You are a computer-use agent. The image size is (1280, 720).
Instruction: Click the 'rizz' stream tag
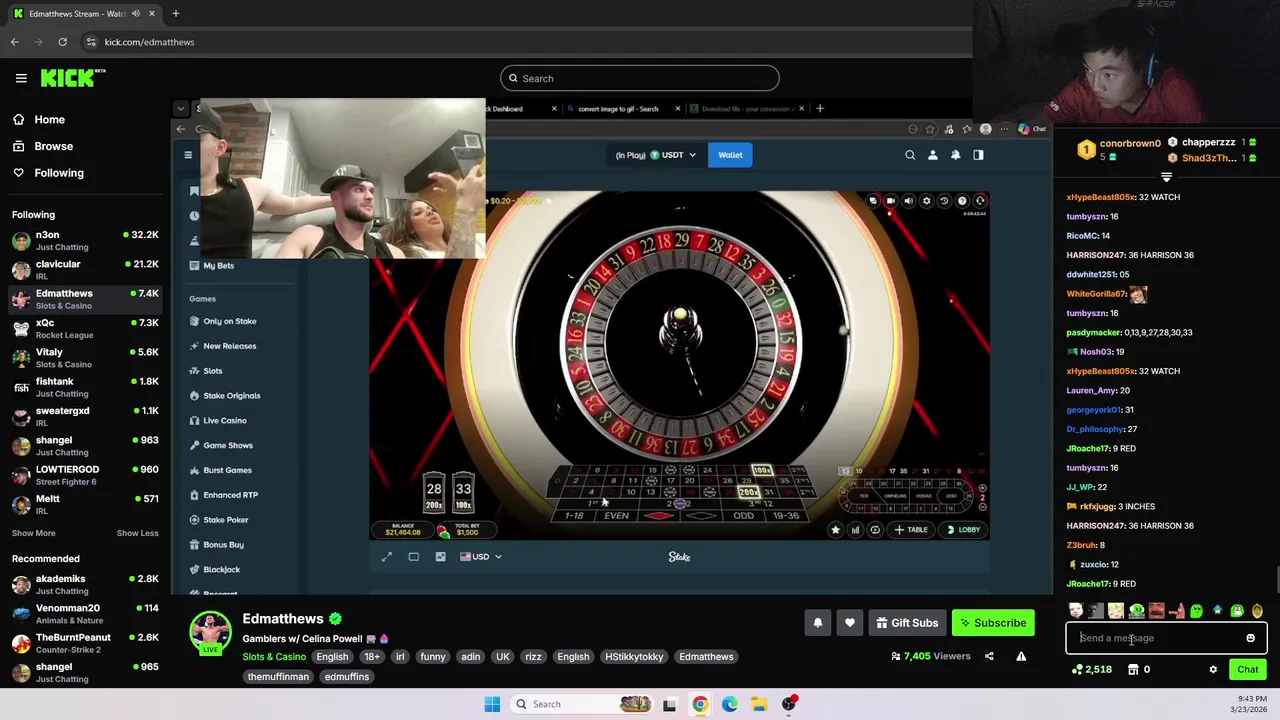[533, 657]
